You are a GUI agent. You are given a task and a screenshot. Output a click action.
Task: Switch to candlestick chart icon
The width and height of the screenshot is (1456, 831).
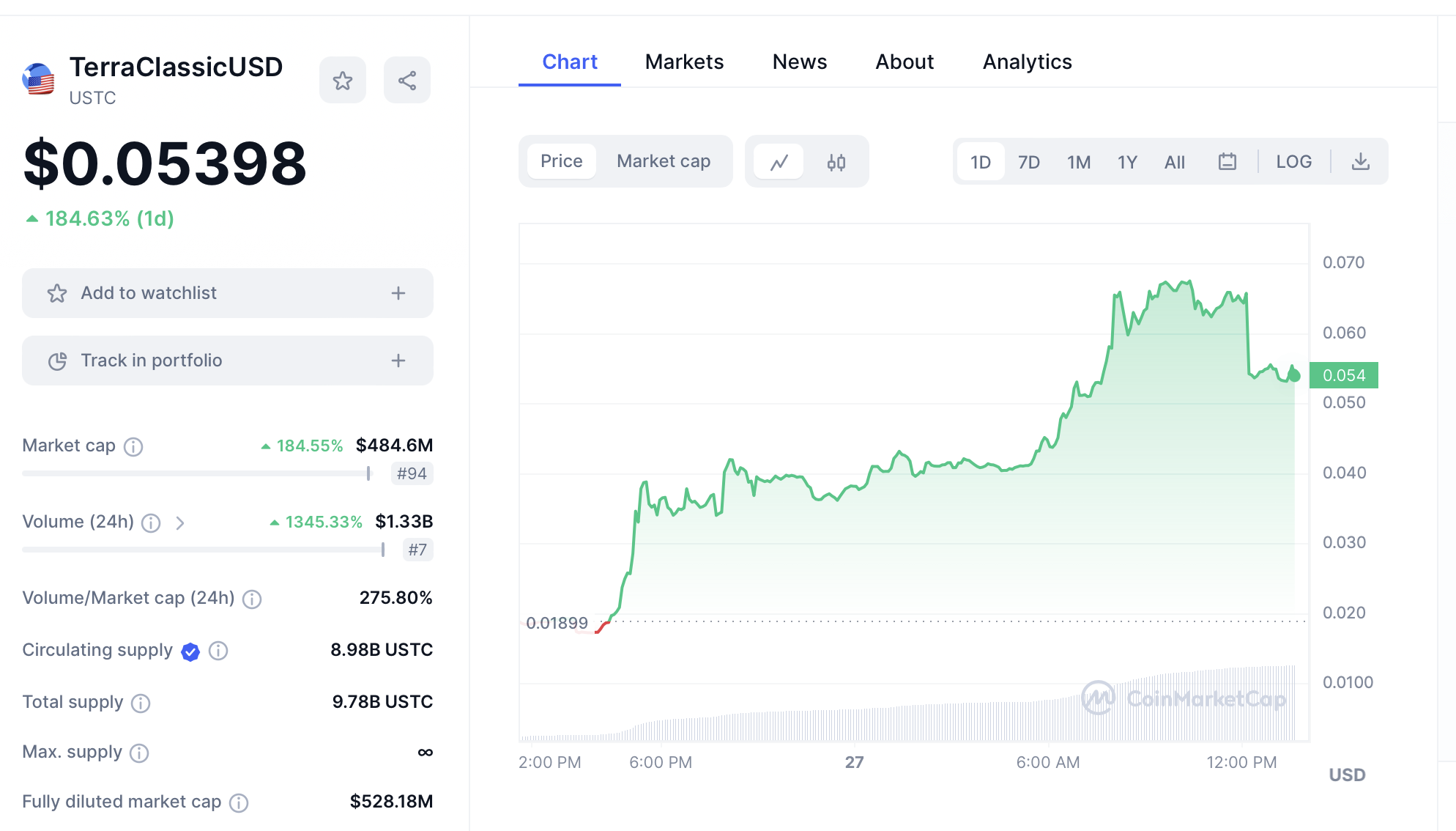836,162
